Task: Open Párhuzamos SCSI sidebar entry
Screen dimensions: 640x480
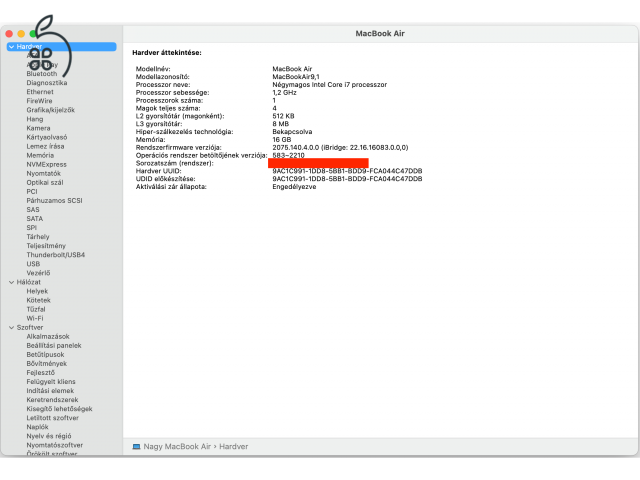Action: tap(54, 200)
